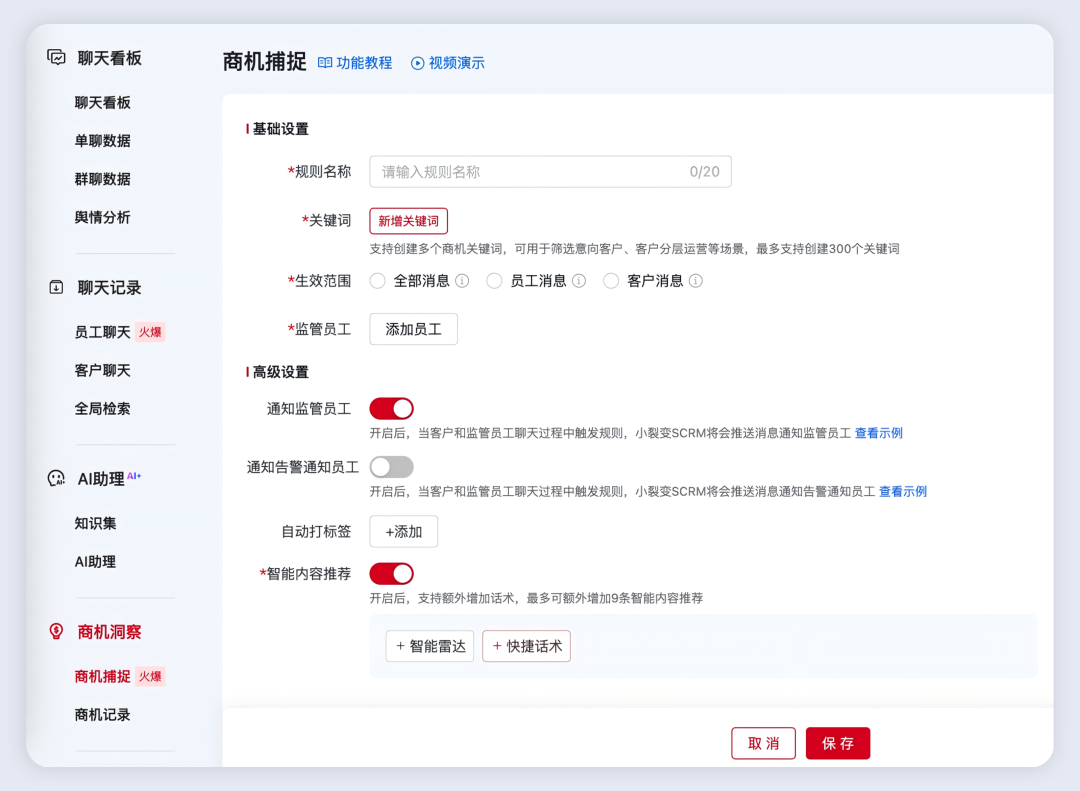
Task: Click the 聊天记录 sidebar section icon
Action: click(56, 288)
